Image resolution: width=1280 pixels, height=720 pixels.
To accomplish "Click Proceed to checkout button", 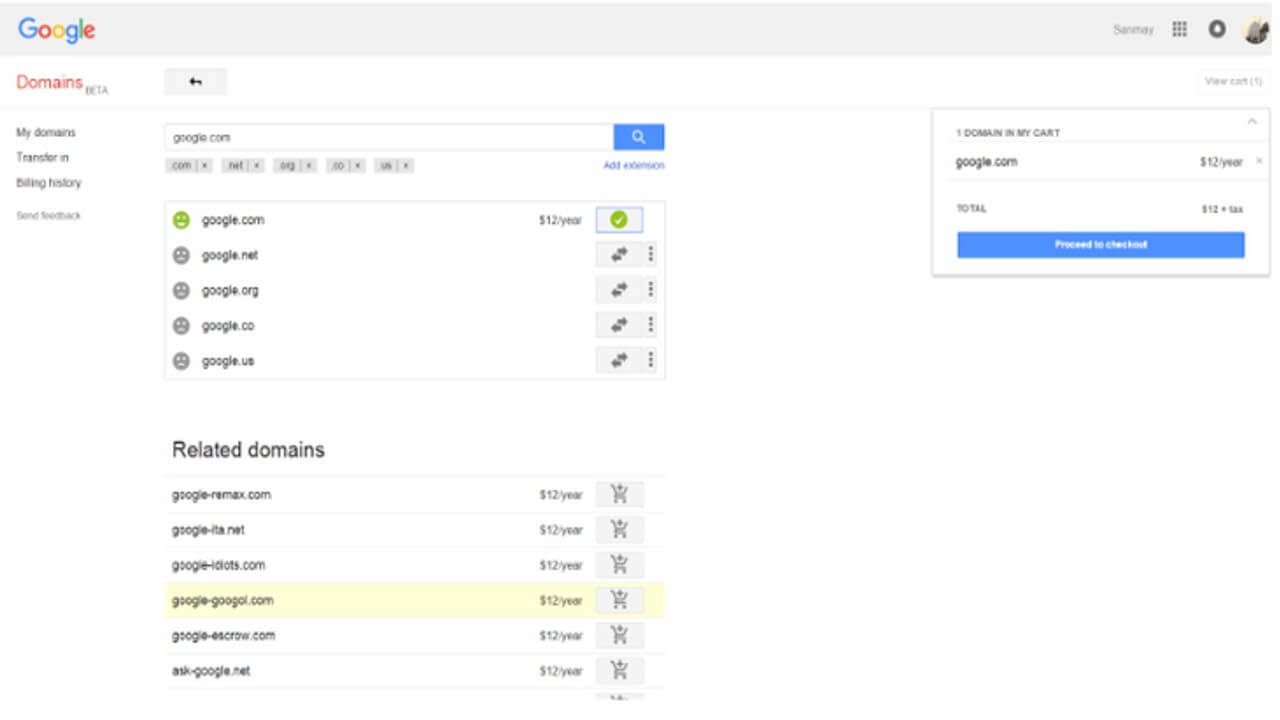I will tap(1101, 245).
